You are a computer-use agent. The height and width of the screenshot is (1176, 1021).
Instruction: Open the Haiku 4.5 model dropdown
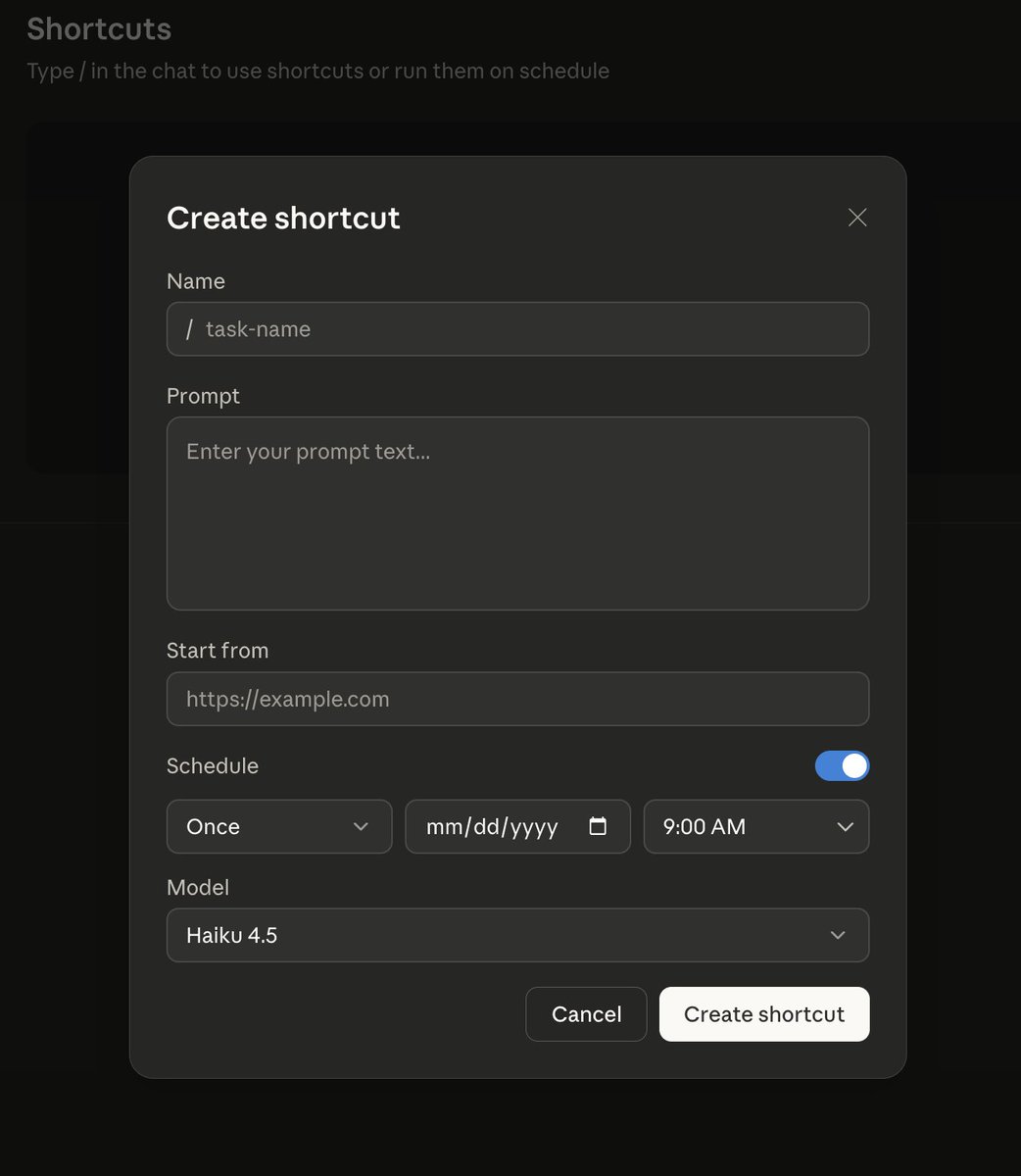(x=517, y=935)
